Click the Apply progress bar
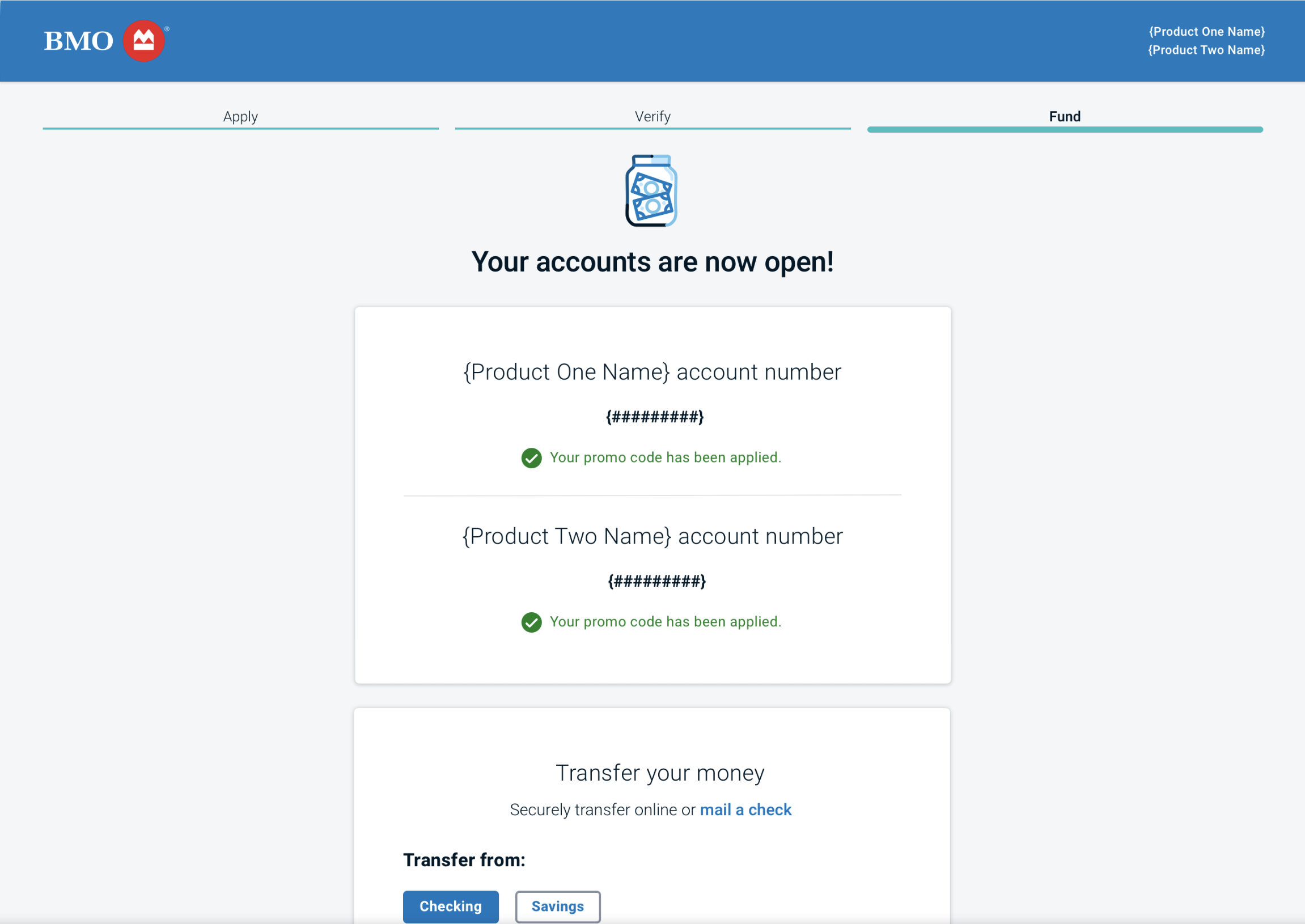This screenshot has height=924, width=1305. pyautogui.click(x=240, y=129)
